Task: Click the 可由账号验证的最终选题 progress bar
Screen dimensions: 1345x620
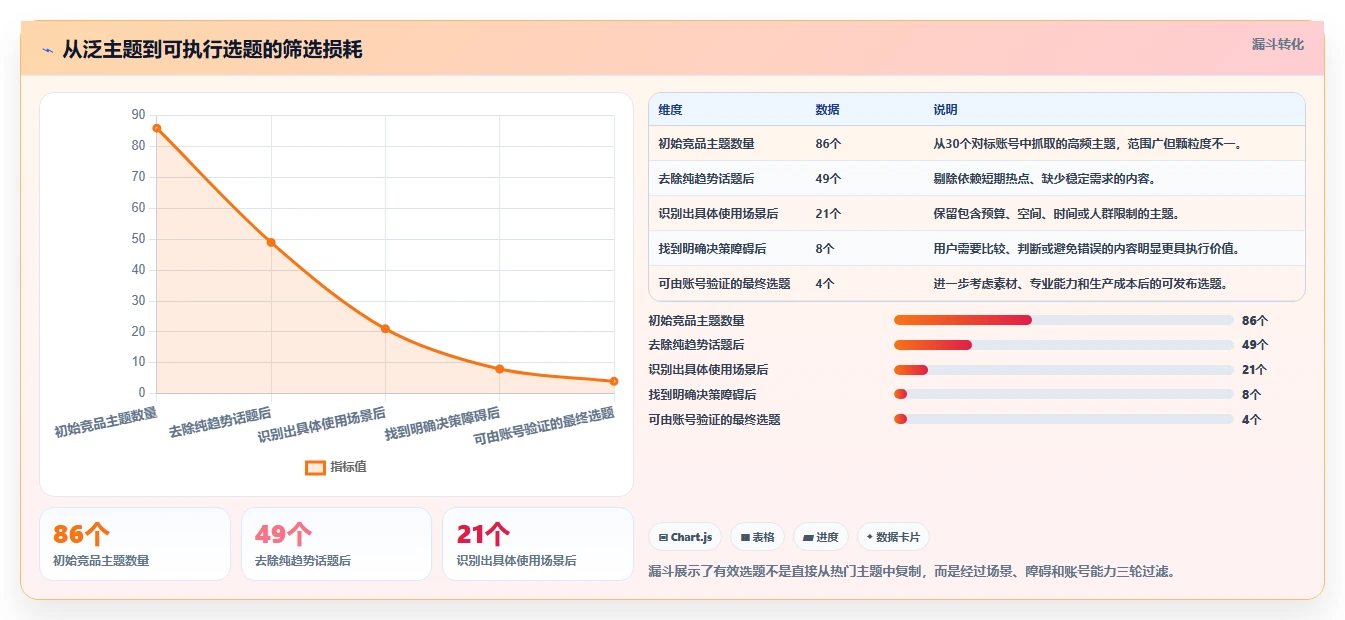Action: 1064,419
